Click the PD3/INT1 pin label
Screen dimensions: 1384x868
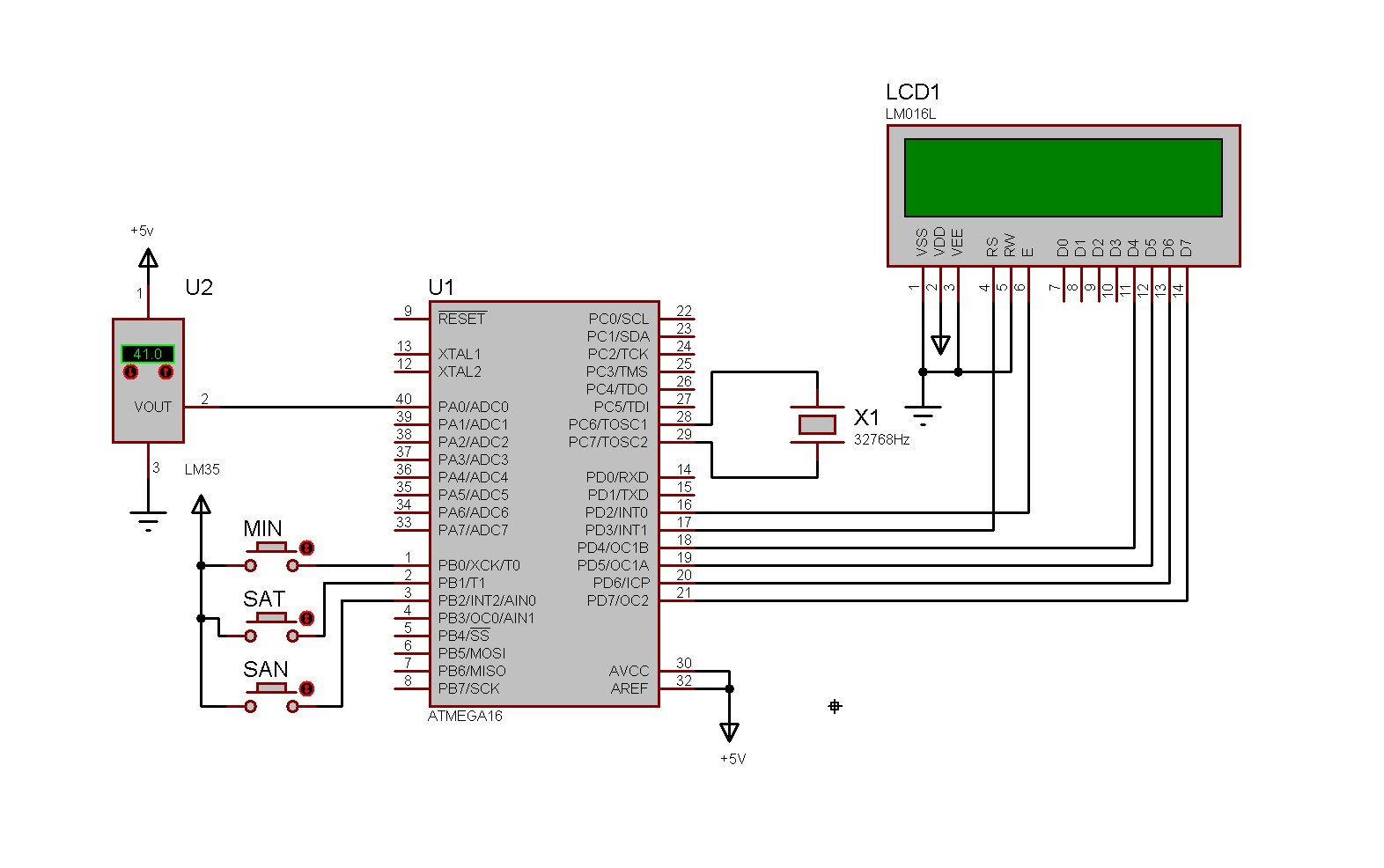tap(617, 530)
